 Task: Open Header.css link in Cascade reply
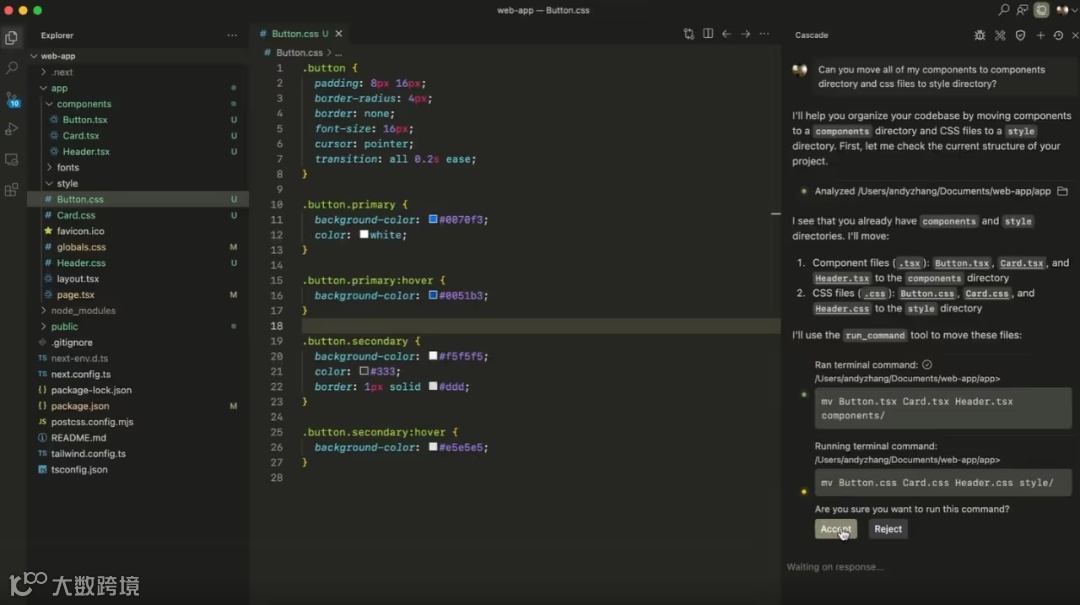tap(842, 309)
